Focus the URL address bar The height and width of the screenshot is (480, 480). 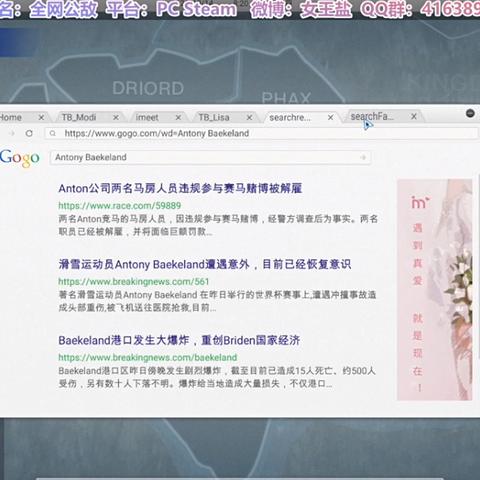(x=262, y=133)
